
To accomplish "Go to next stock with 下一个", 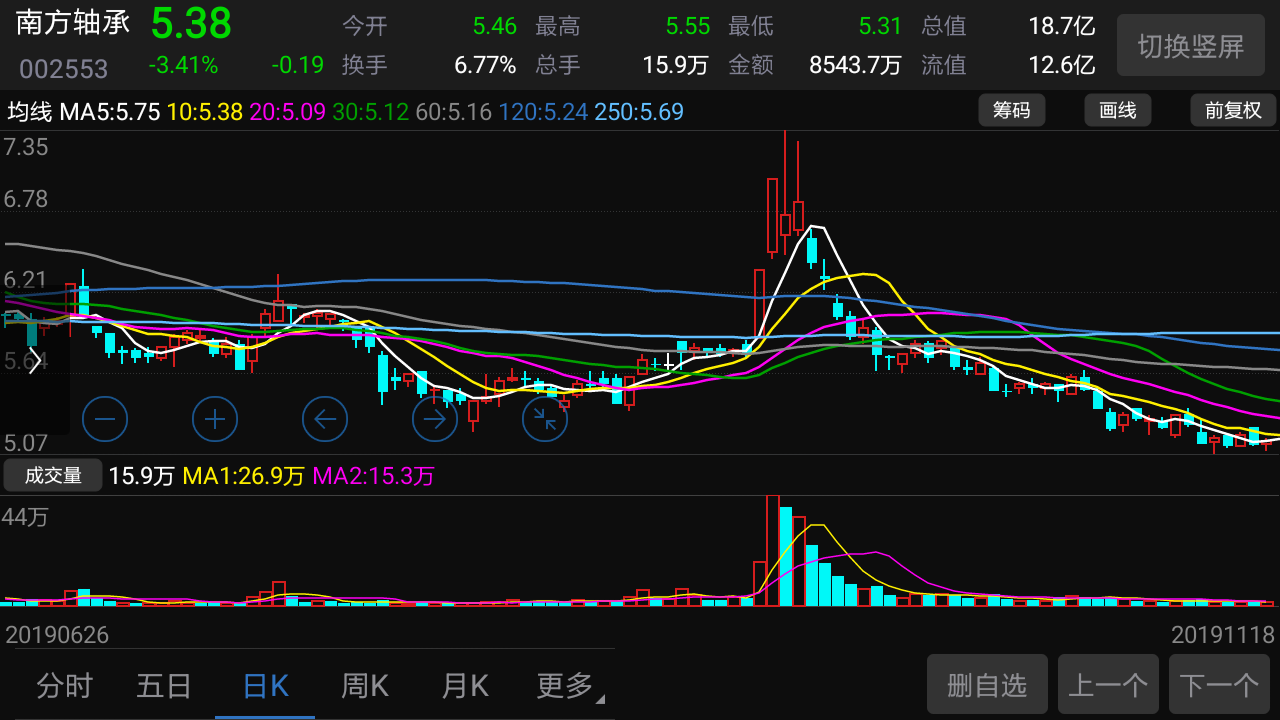I will [1219, 685].
